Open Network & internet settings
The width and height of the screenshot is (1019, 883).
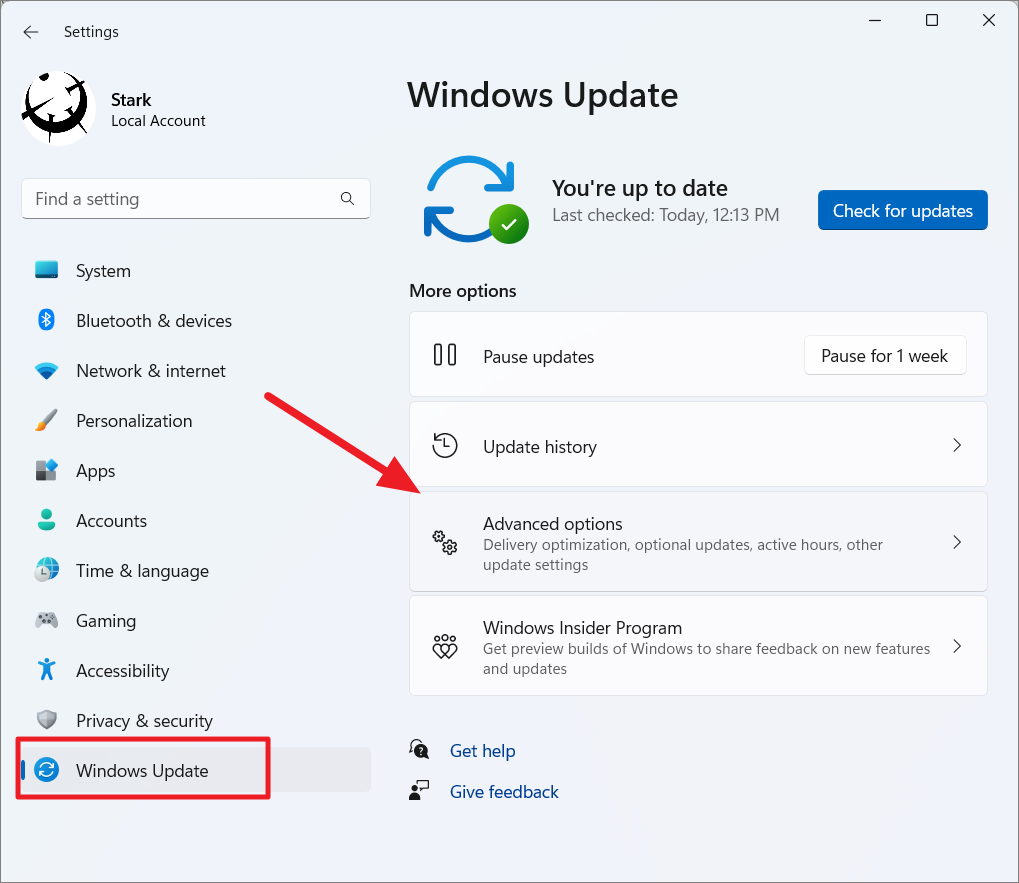pos(196,370)
